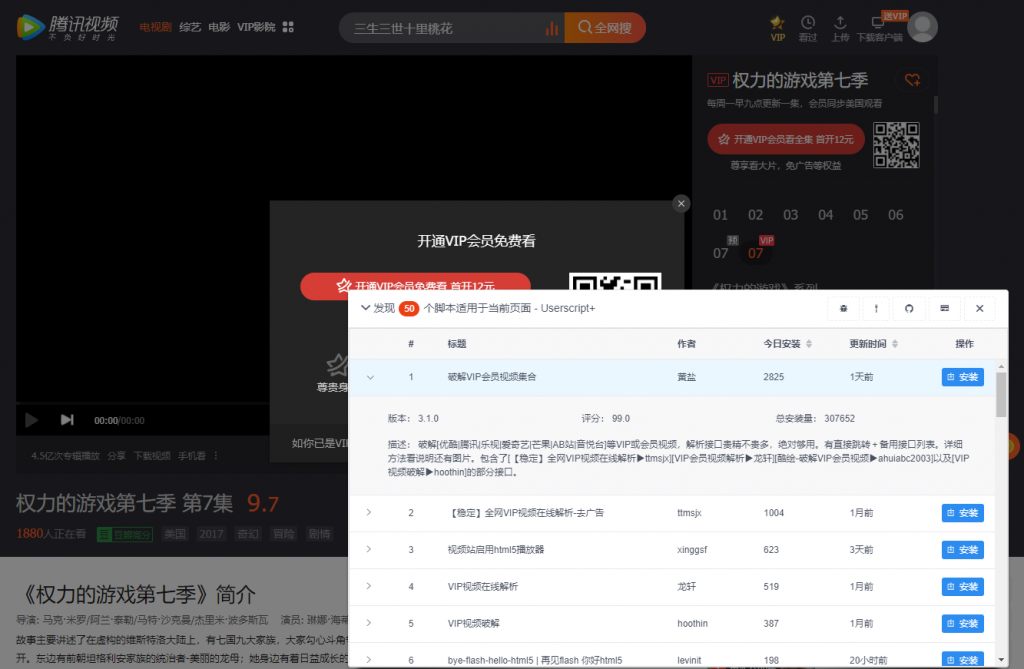Select episode 03
Screen dimensions: 1024x669
790,215
